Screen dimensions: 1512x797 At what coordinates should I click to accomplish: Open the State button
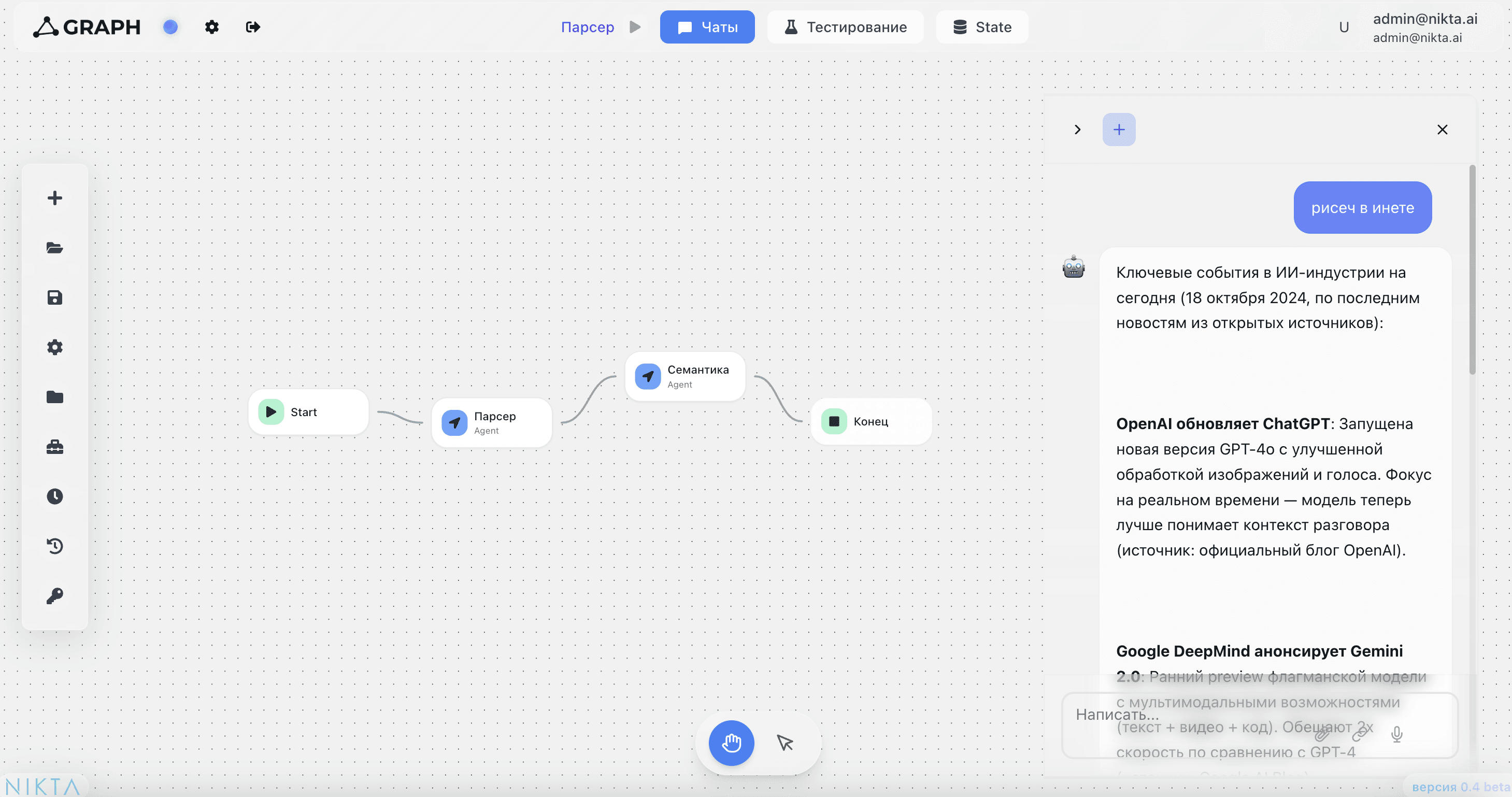click(x=981, y=27)
